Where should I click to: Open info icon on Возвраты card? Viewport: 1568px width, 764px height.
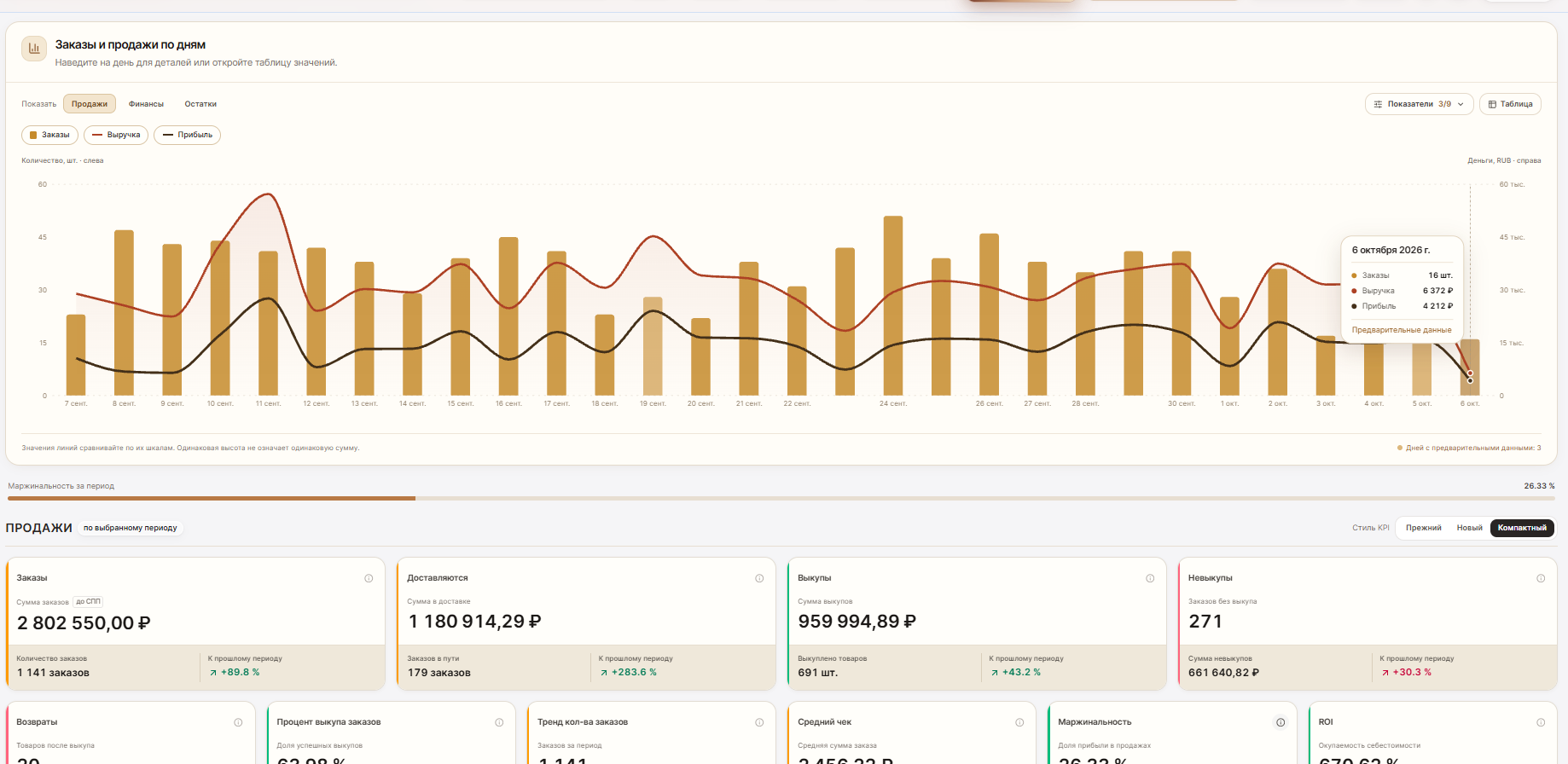pyautogui.click(x=238, y=722)
